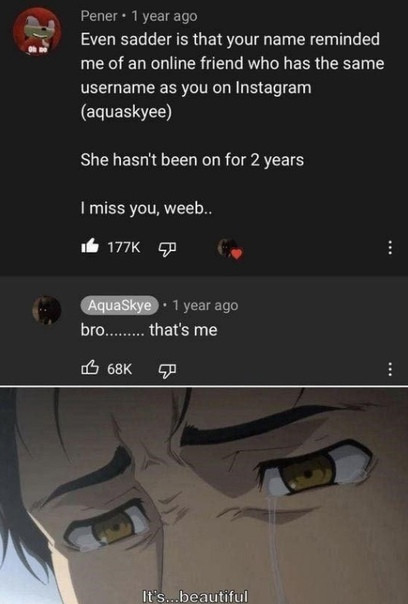Screen dimensions: 408x604
Task: Open the three-dot menu on AquaSkye's reply
Action: pyautogui.click(x=390, y=369)
